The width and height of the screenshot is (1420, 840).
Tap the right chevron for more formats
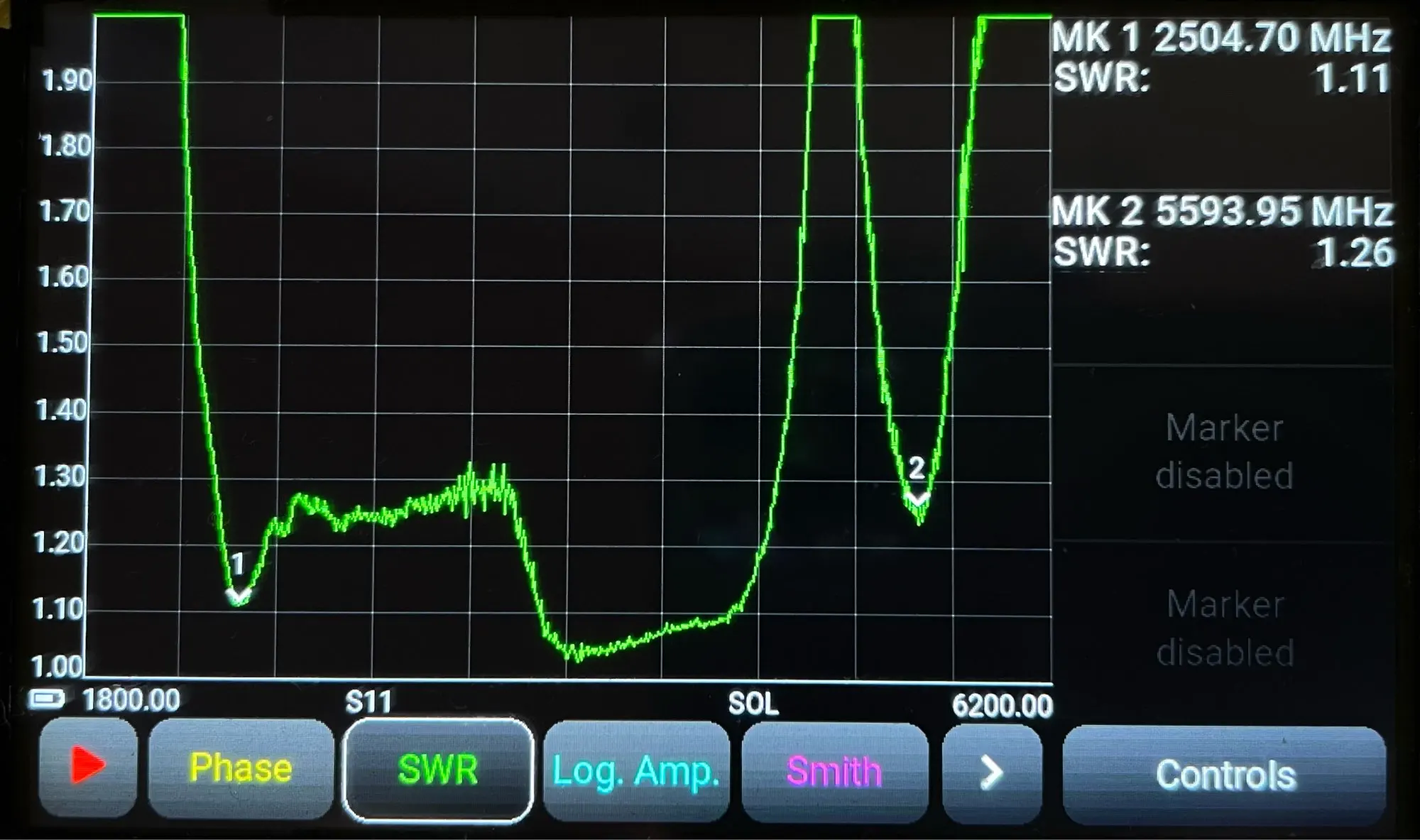tap(991, 773)
